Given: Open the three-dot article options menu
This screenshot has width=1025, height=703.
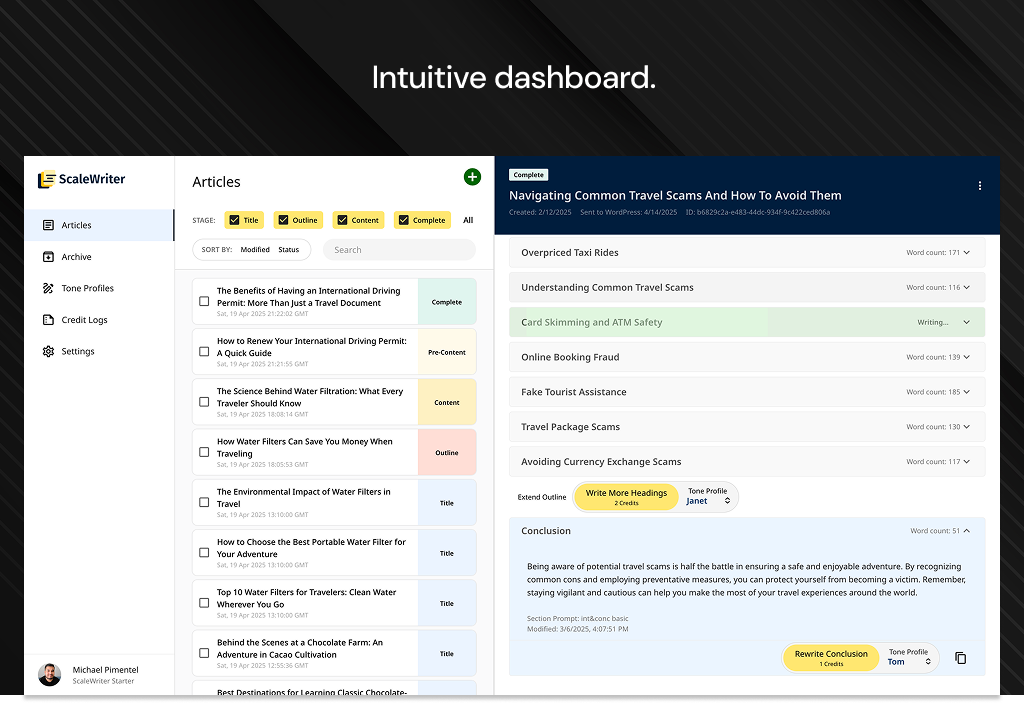Looking at the screenshot, I should click(x=979, y=186).
